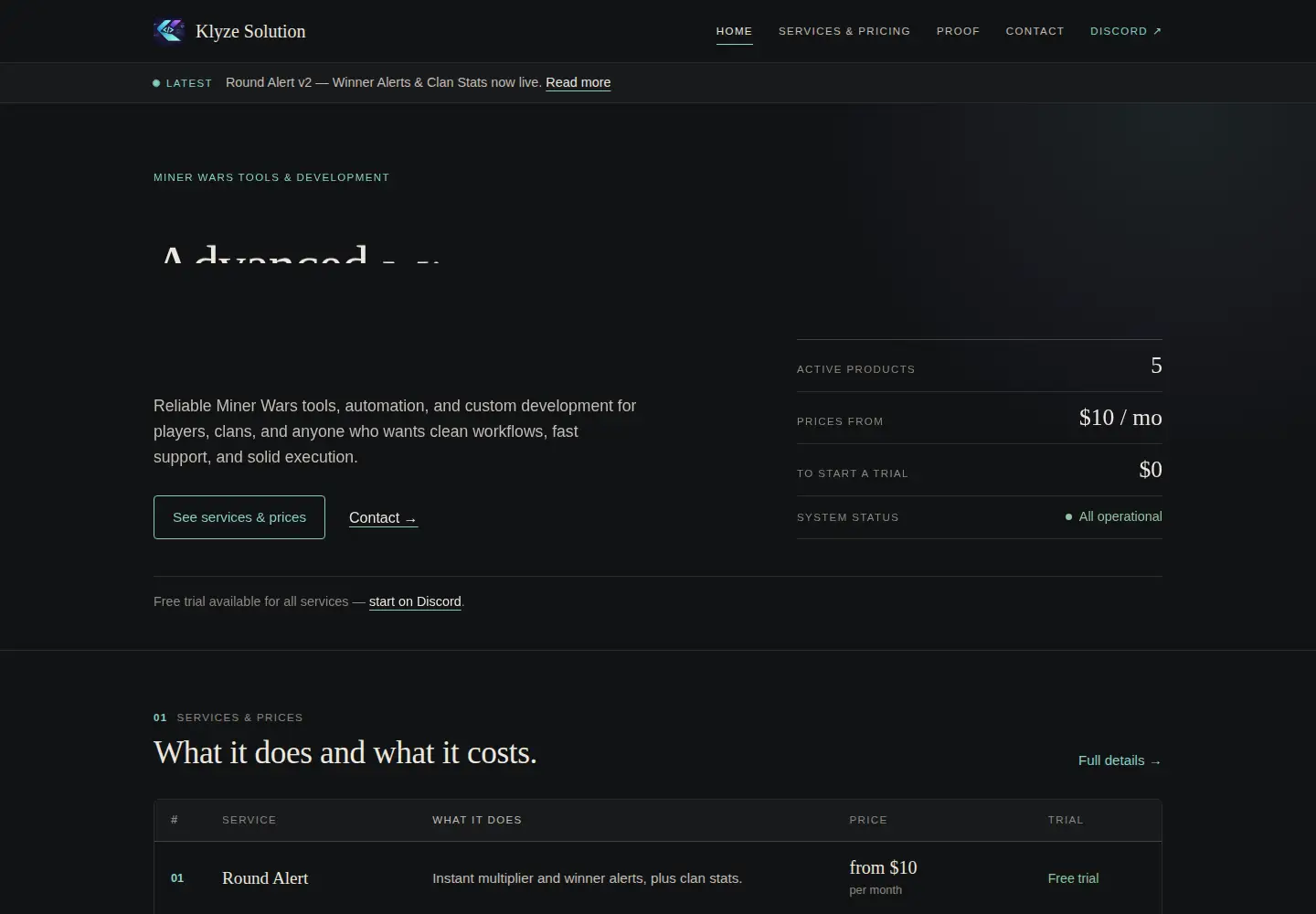Select the Proof nav item
This screenshot has height=914, width=1316.
[x=958, y=31]
